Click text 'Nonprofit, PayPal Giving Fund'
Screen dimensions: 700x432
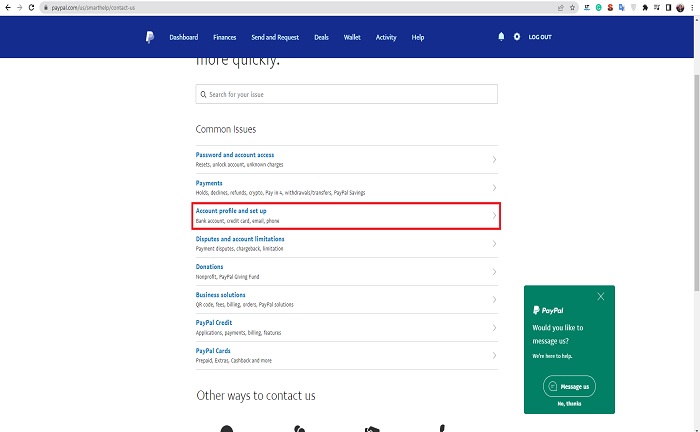pos(227,277)
